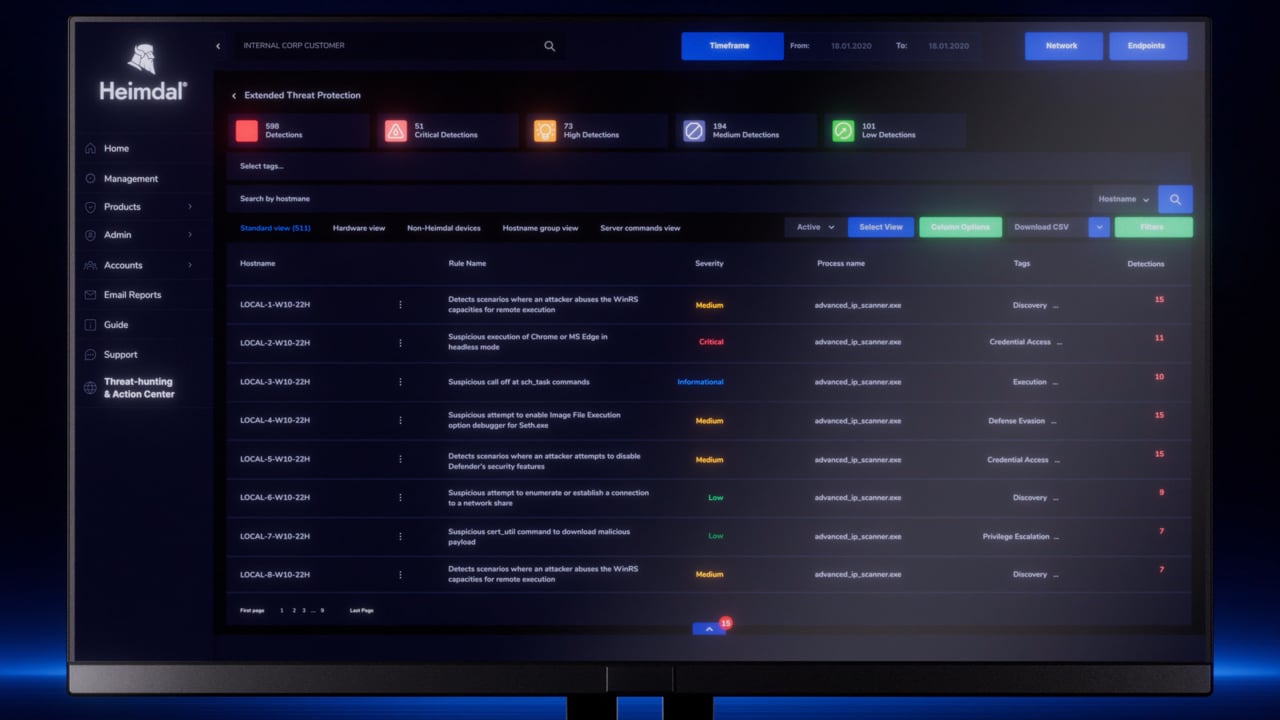
Task: Click the Support chat icon
Action: tap(90, 355)
